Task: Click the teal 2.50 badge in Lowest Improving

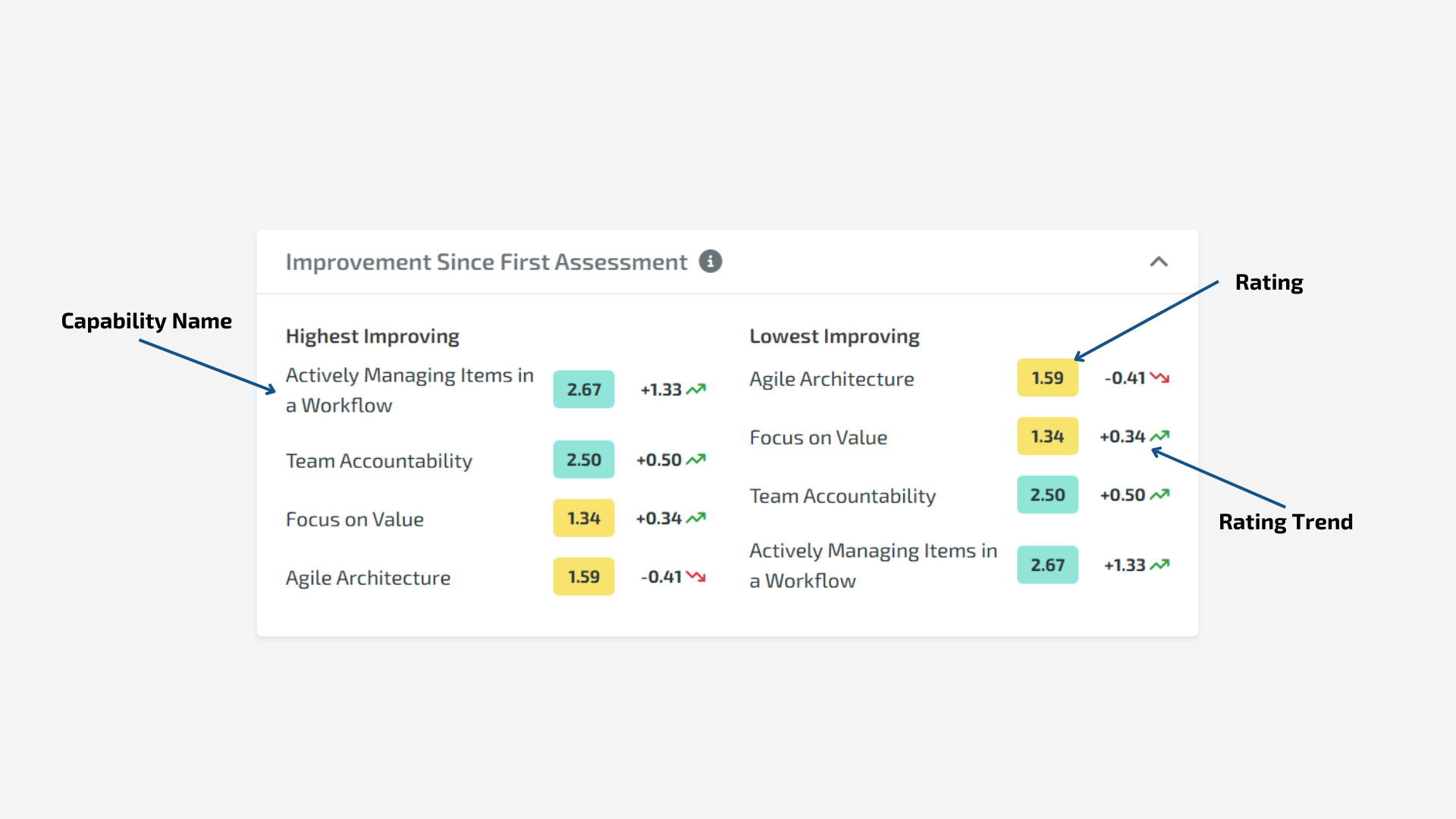Action: coord(1047,494)
